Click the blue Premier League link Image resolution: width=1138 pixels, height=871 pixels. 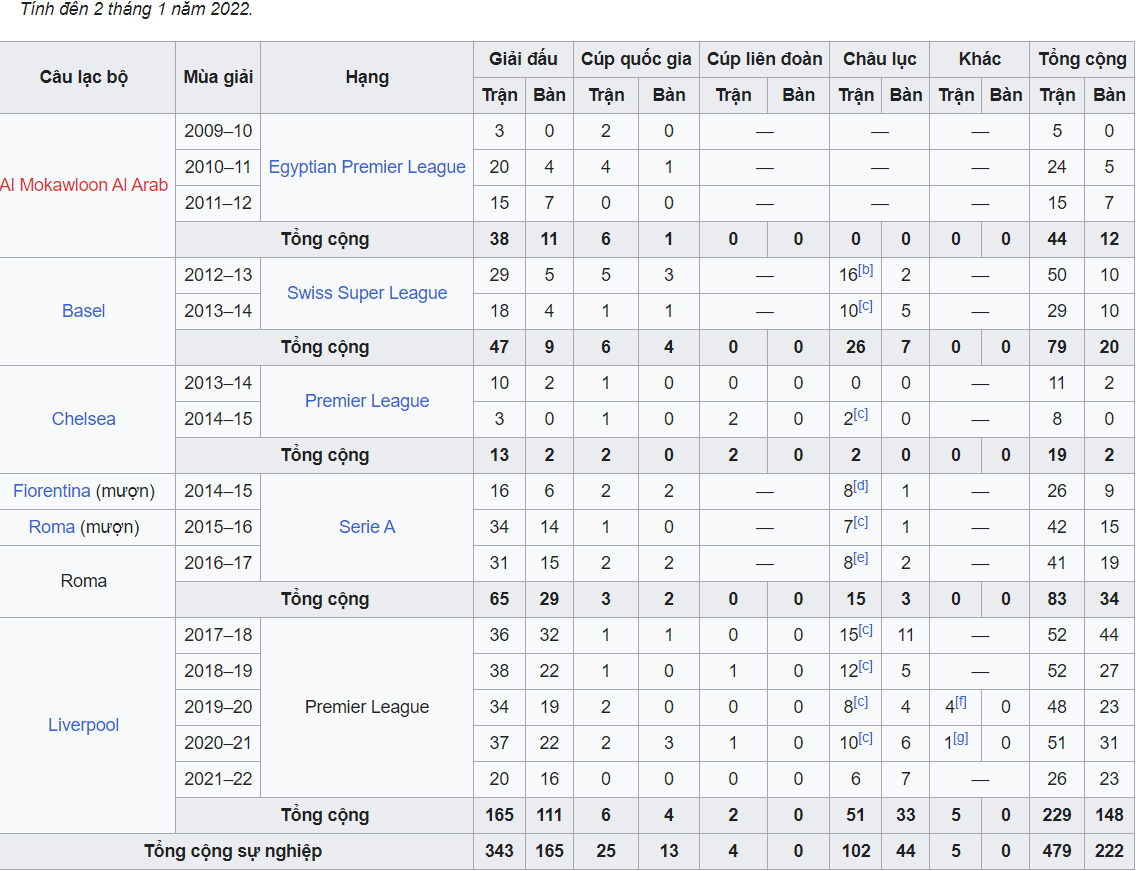coord(367,401)
